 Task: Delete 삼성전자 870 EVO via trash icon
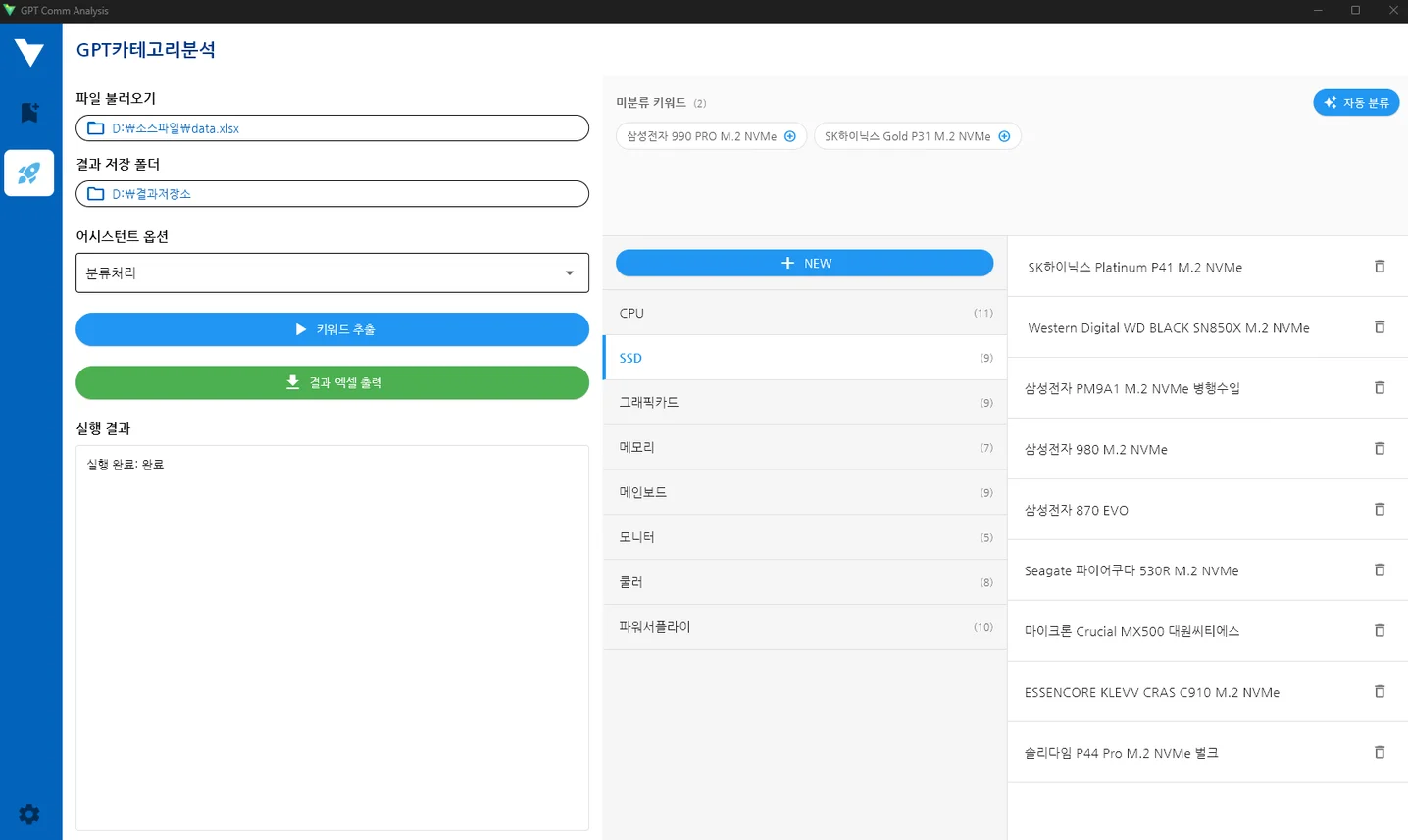click(1379, 509)
